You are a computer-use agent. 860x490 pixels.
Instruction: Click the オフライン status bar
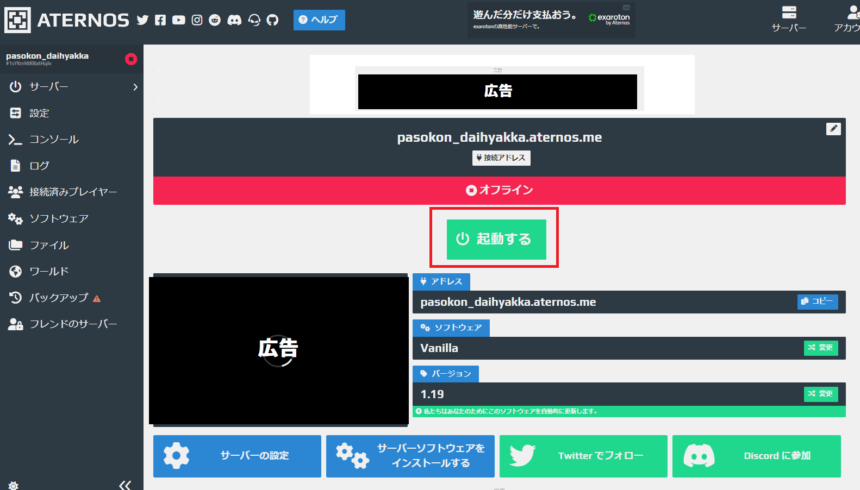pyautogui.click(x=499, y=190)
